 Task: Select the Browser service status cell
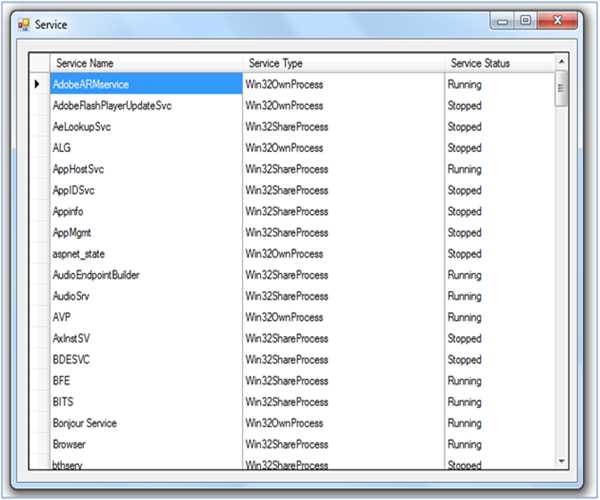coord(497,444)
